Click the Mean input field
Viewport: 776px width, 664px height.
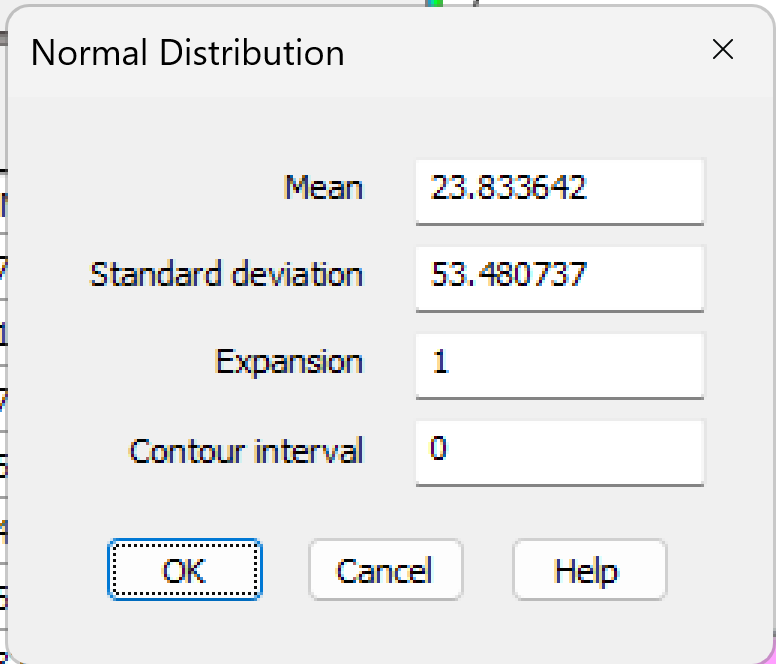point(560,191)
